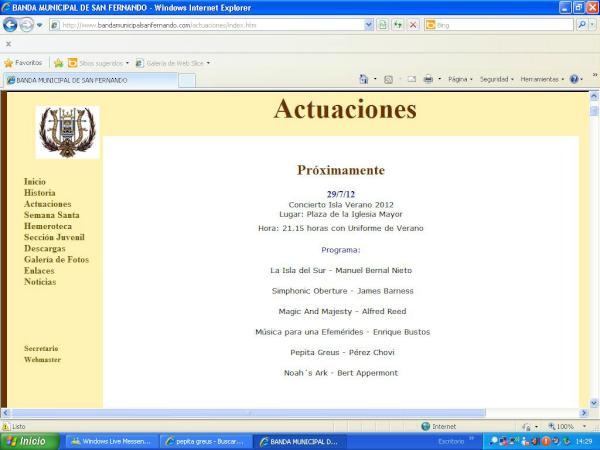This screenshot has width=600, height=450.
Task: Open the search provider dropdown arrow
Action: pos(592,25)
